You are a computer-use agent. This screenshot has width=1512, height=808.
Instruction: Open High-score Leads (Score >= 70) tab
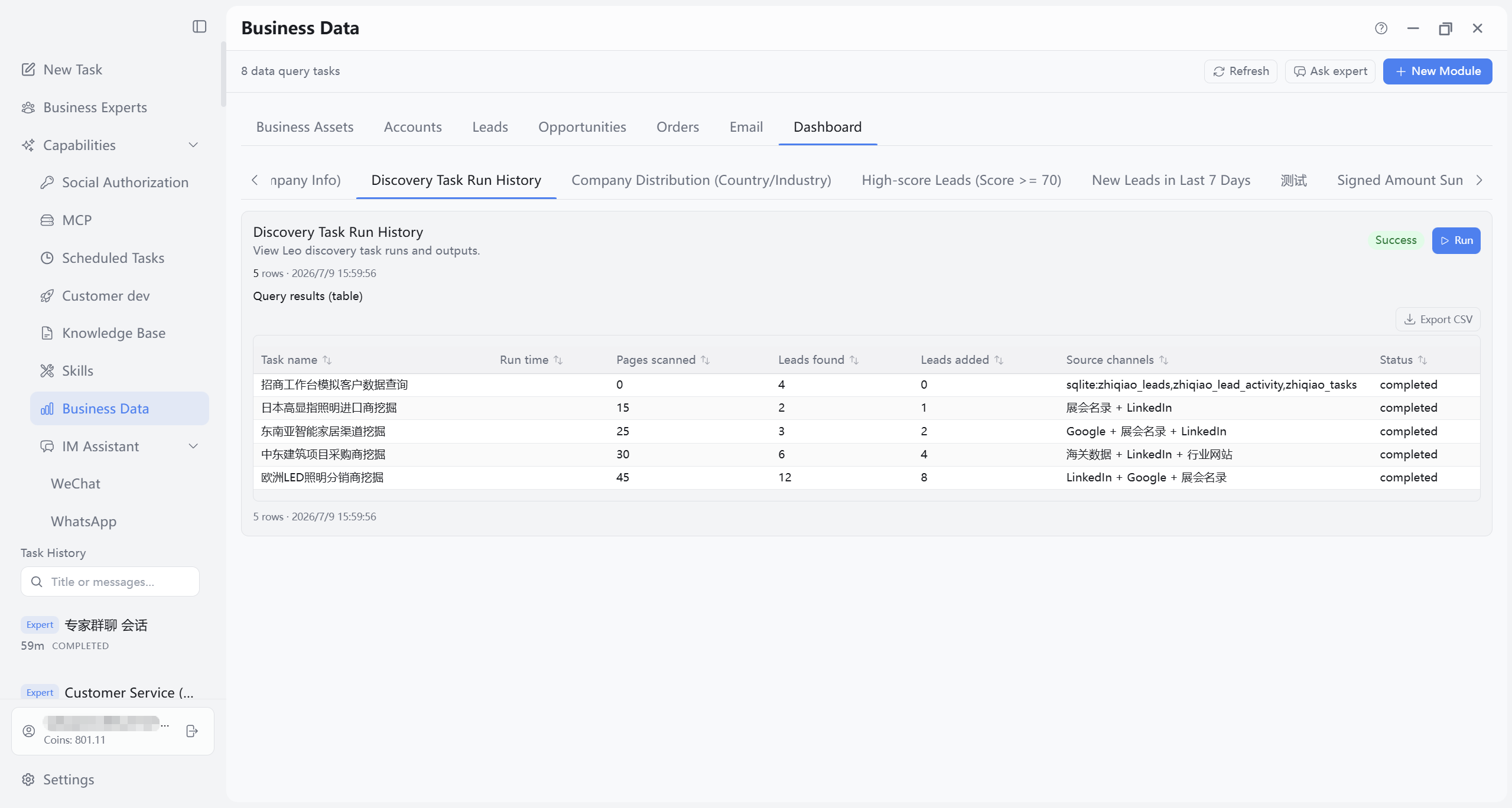coord(961,180)
